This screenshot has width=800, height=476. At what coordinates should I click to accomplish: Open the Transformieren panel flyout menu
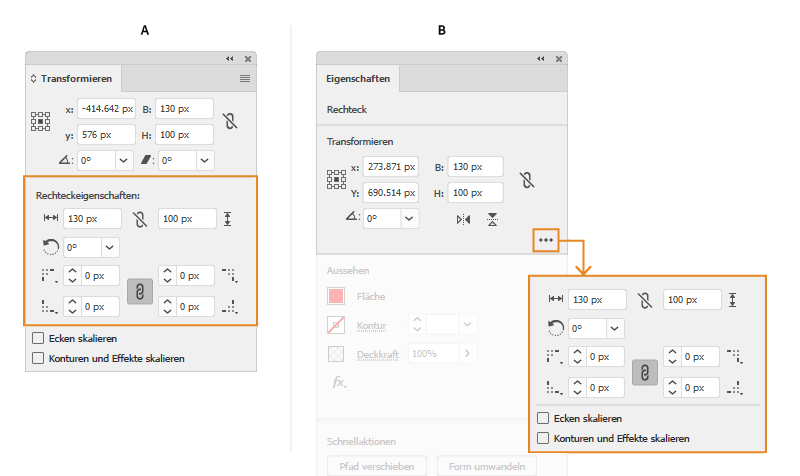(245, 78)
